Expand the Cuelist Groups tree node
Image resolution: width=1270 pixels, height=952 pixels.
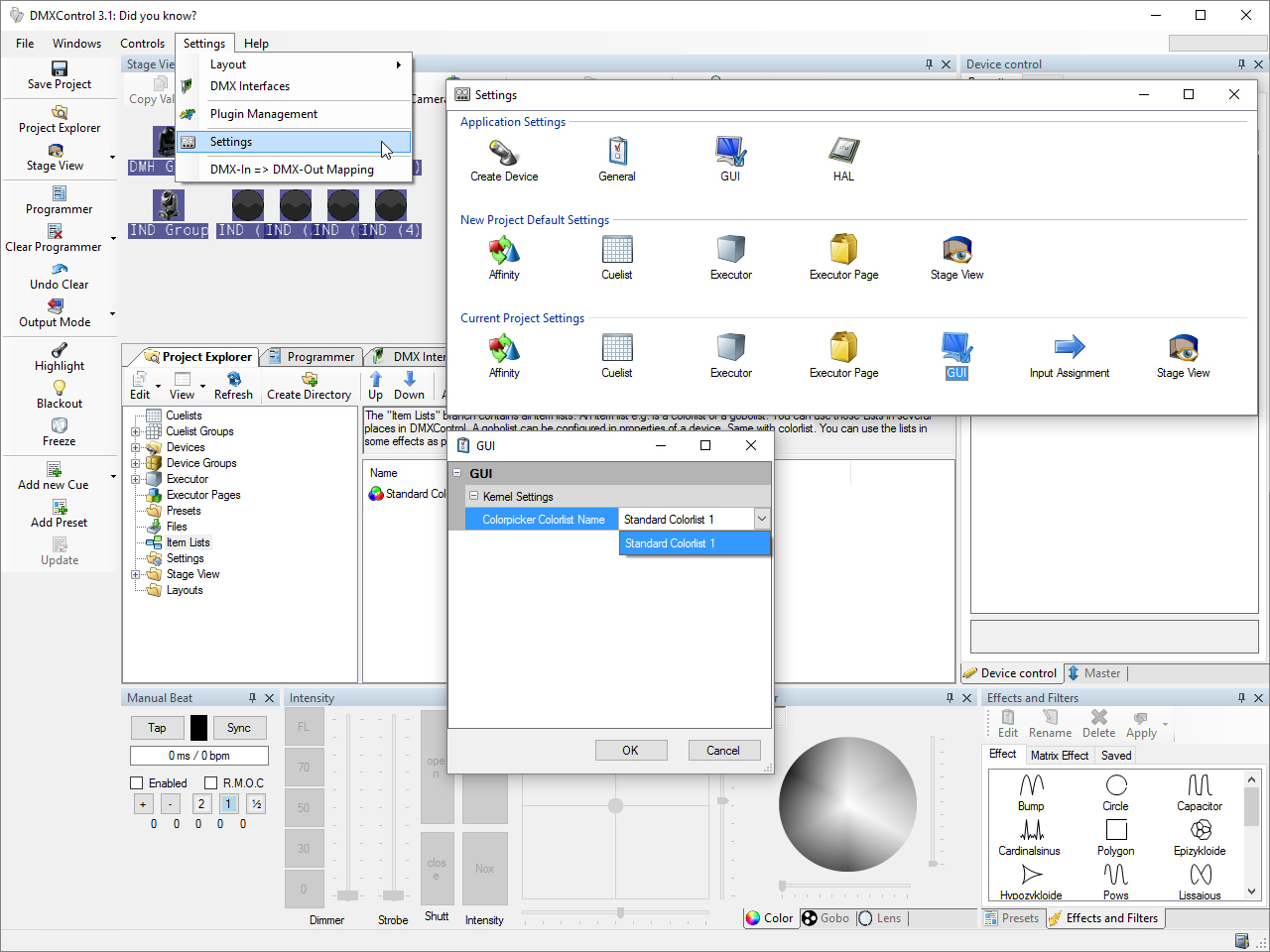tap(136, 431)
